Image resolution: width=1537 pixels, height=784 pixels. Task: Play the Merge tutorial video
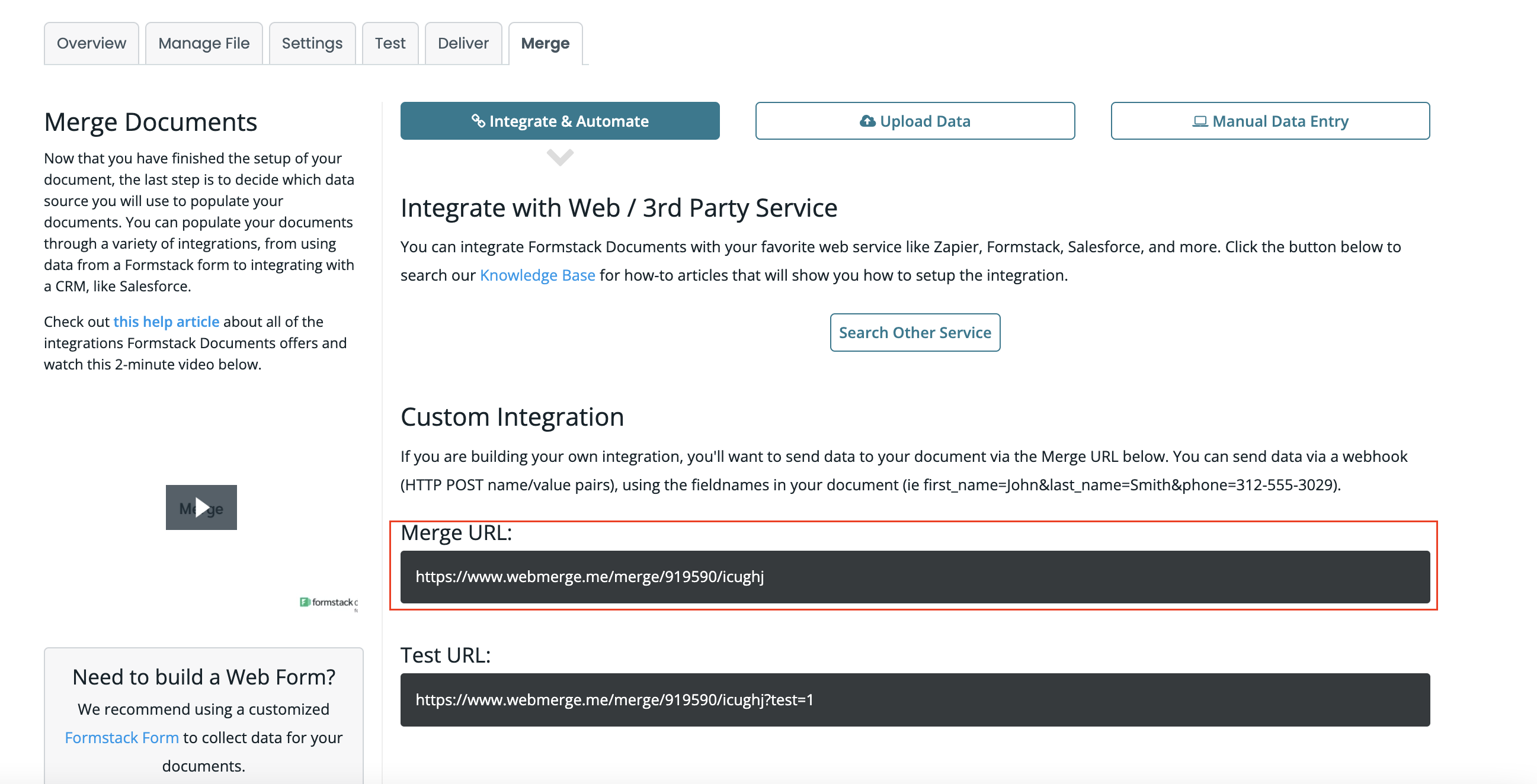click(201, 507)
